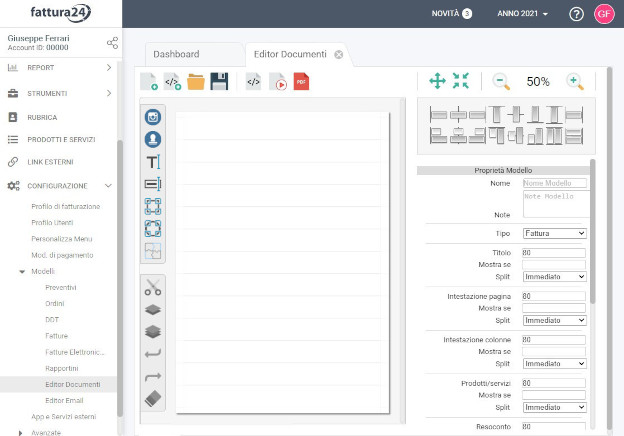Zoom out of the document canvas

[x=501, y=82]
